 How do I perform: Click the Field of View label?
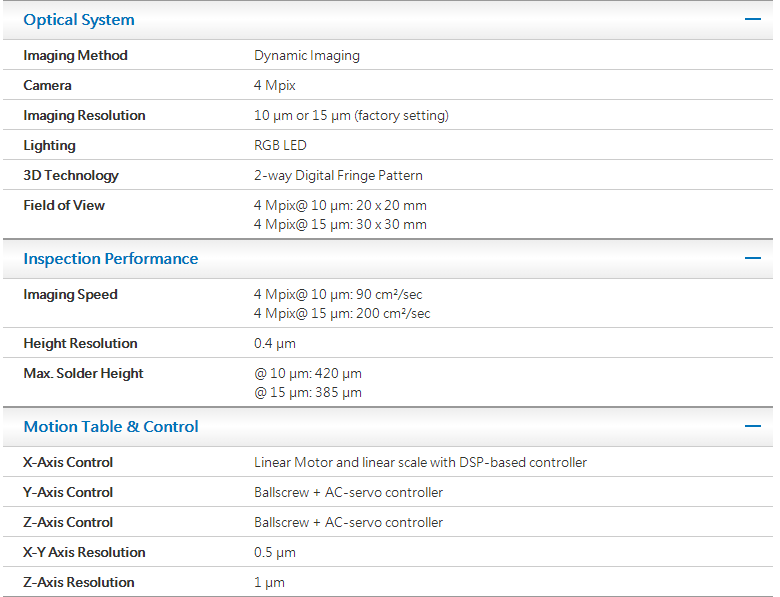(x=64, y=206)
